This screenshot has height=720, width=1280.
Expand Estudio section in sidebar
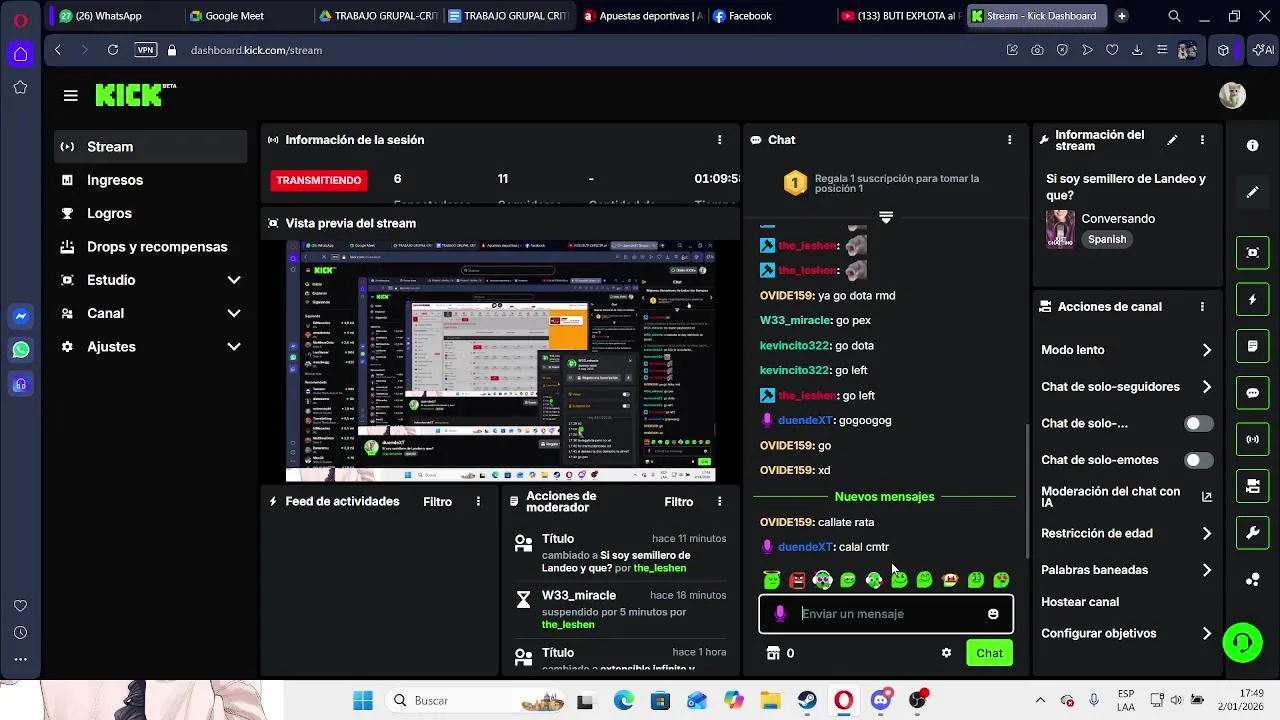tap(150, 280)
